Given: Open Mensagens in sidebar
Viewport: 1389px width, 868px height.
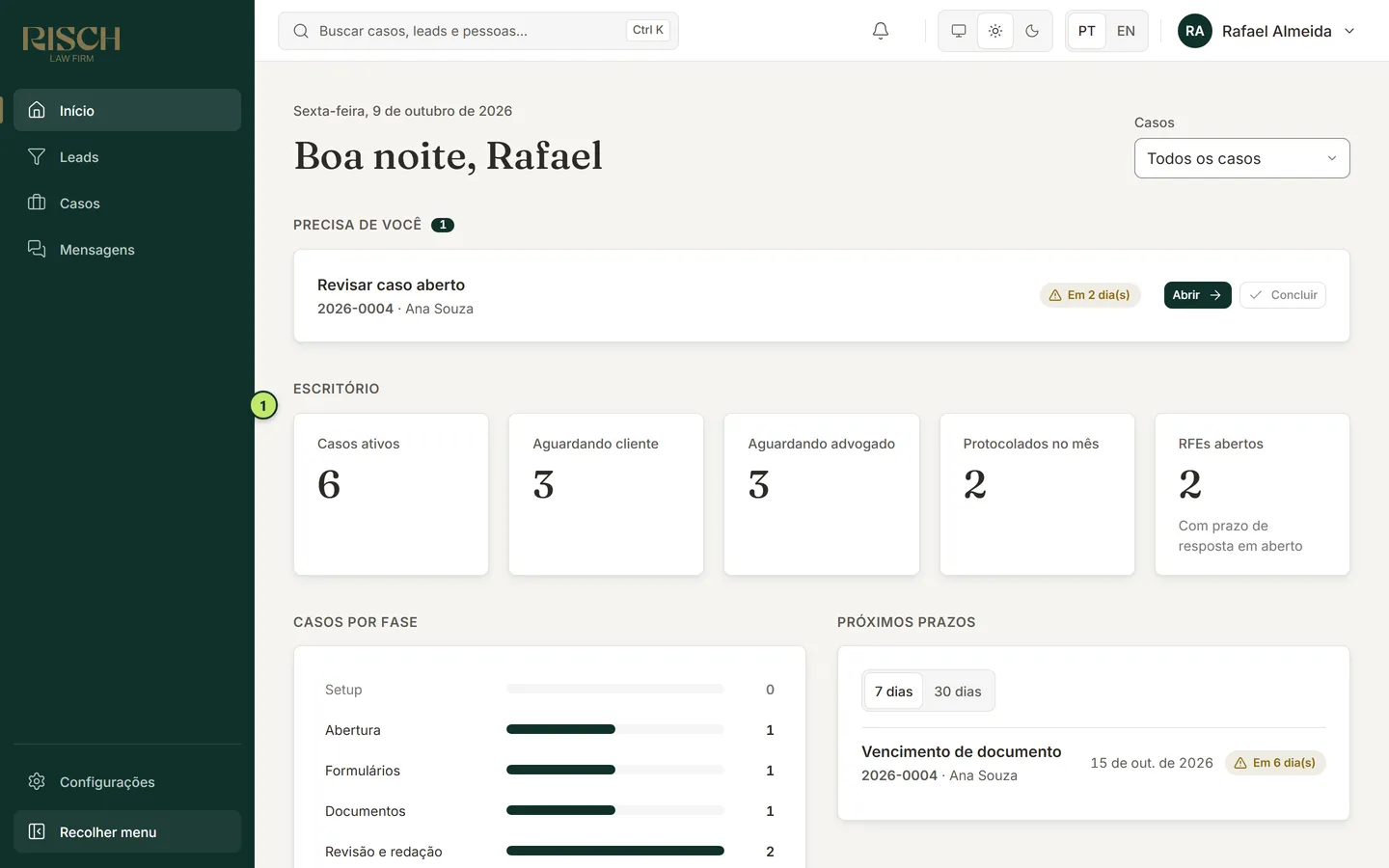Looking at the screenshot, I should pyautogui.click(x=127, y=249).
